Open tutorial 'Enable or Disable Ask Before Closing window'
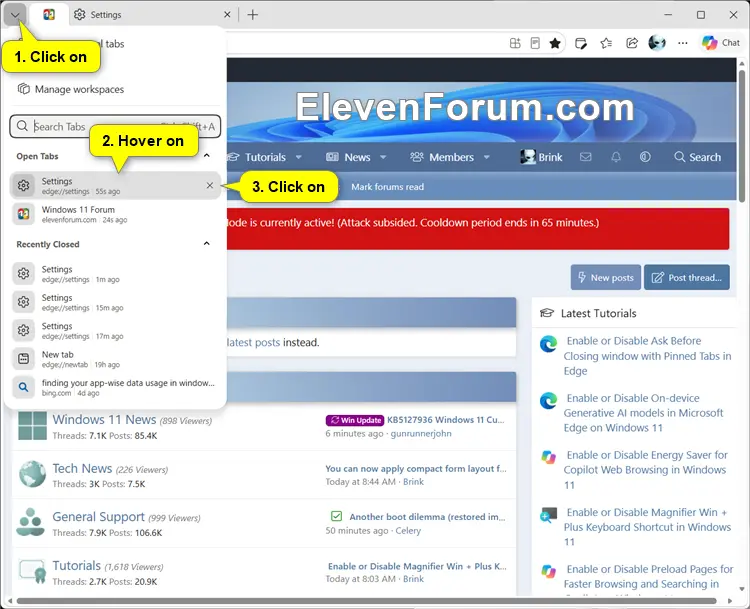 click(648, 355)
